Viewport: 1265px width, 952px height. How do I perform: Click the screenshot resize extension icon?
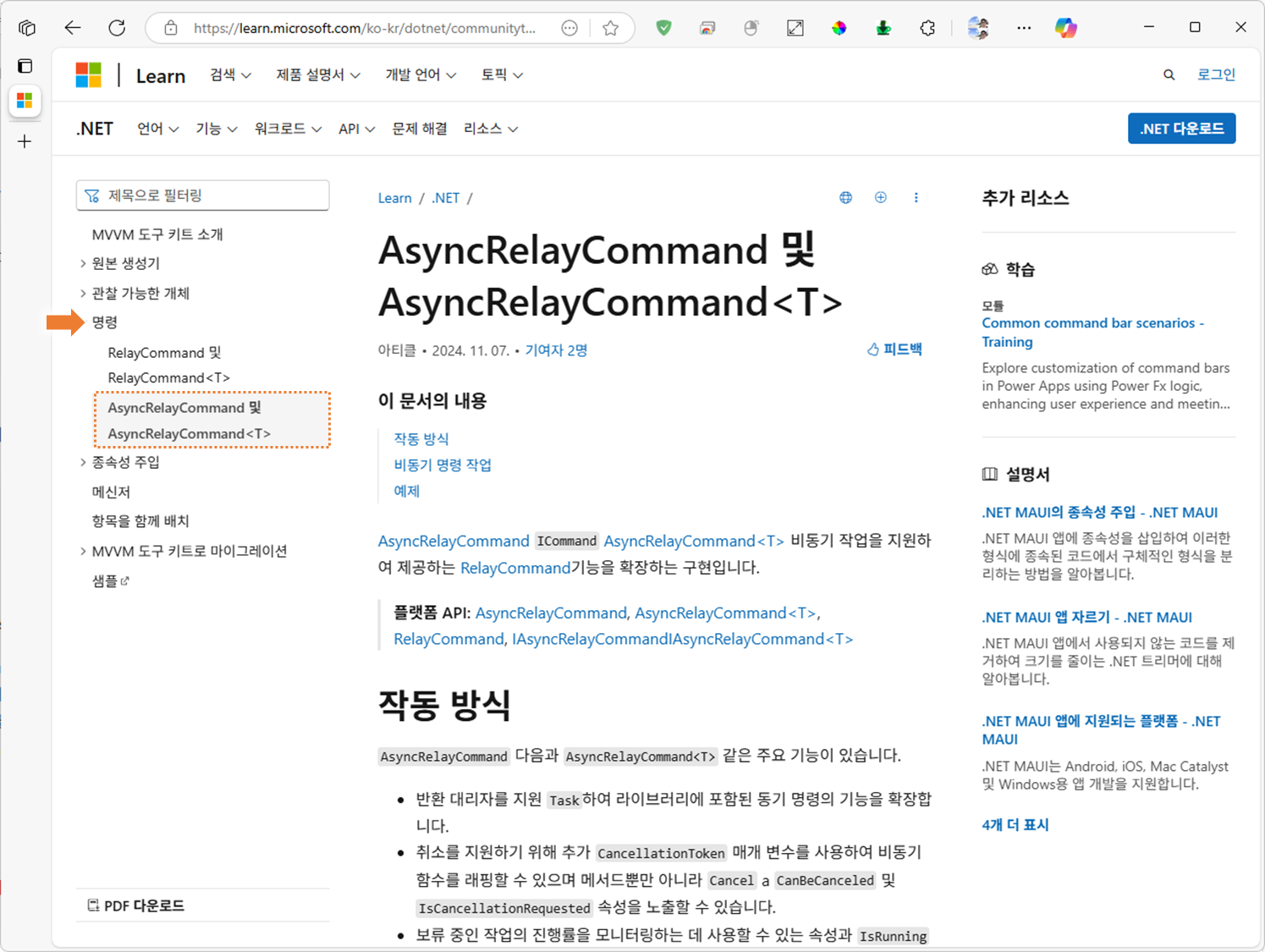[x=795, y=28]
